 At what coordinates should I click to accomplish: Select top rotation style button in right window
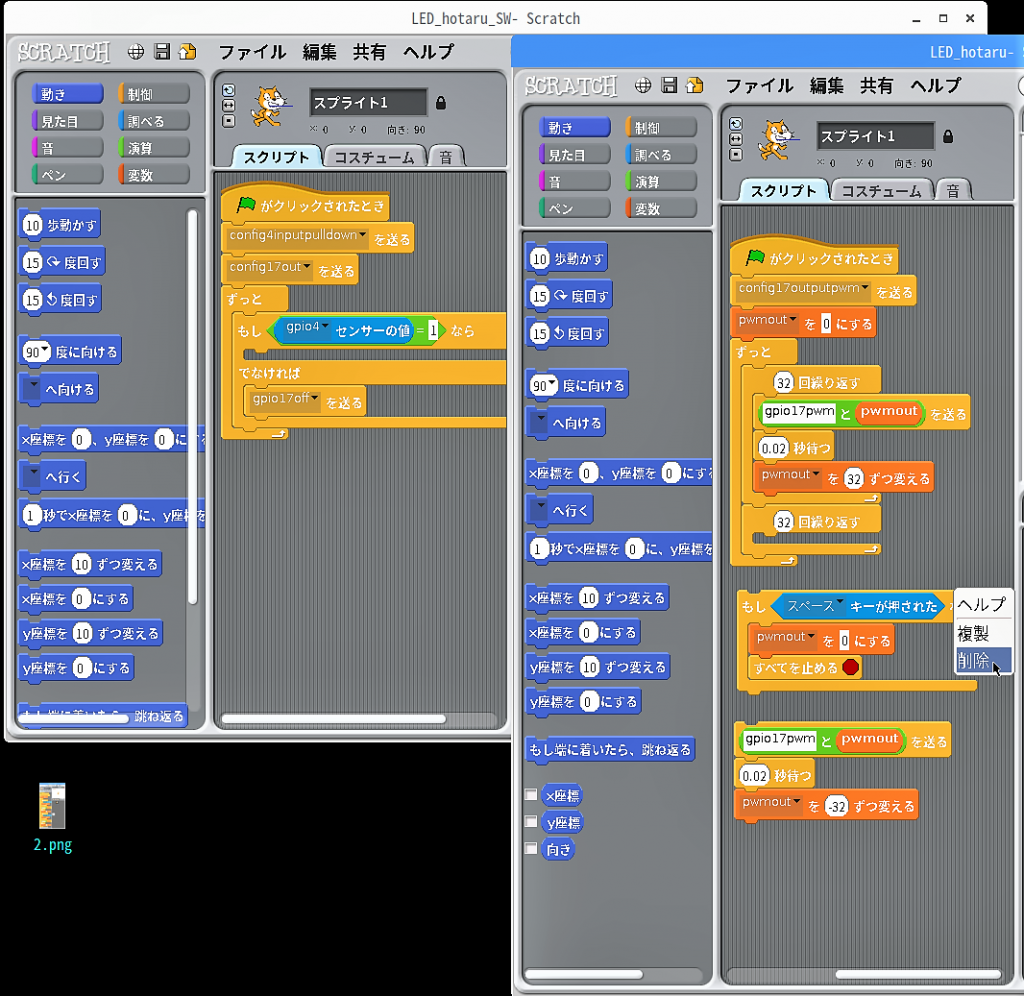pyautogui.click(x=735, y=124)
